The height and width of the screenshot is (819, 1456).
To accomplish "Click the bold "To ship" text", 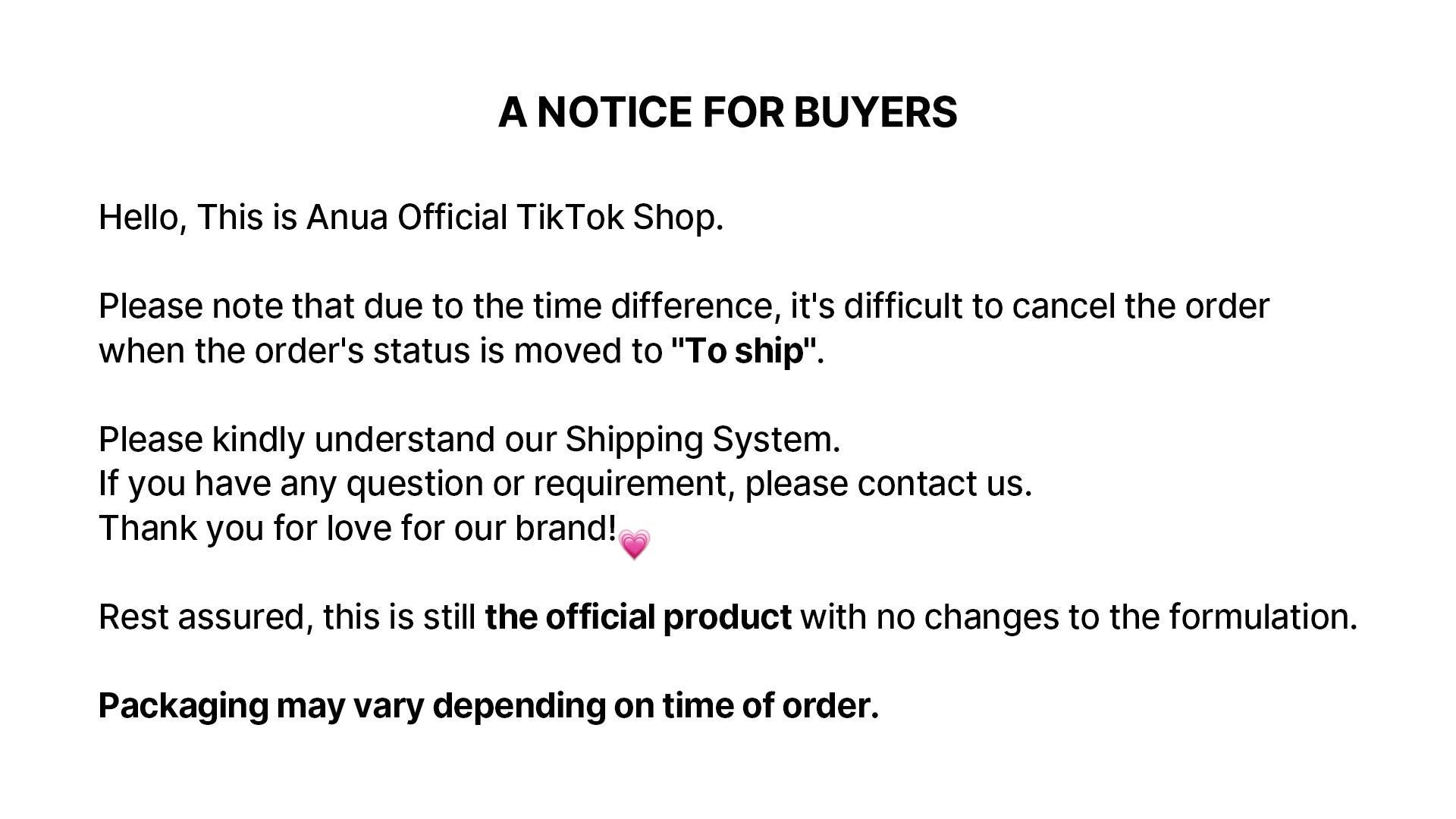I will 743,351.
